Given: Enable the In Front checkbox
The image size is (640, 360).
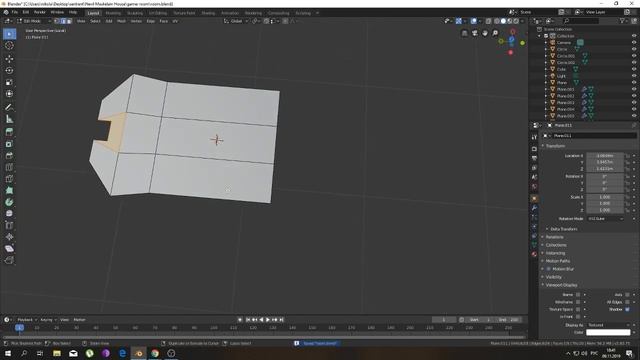Looking at the screenshot, I should tap(578, 316).
